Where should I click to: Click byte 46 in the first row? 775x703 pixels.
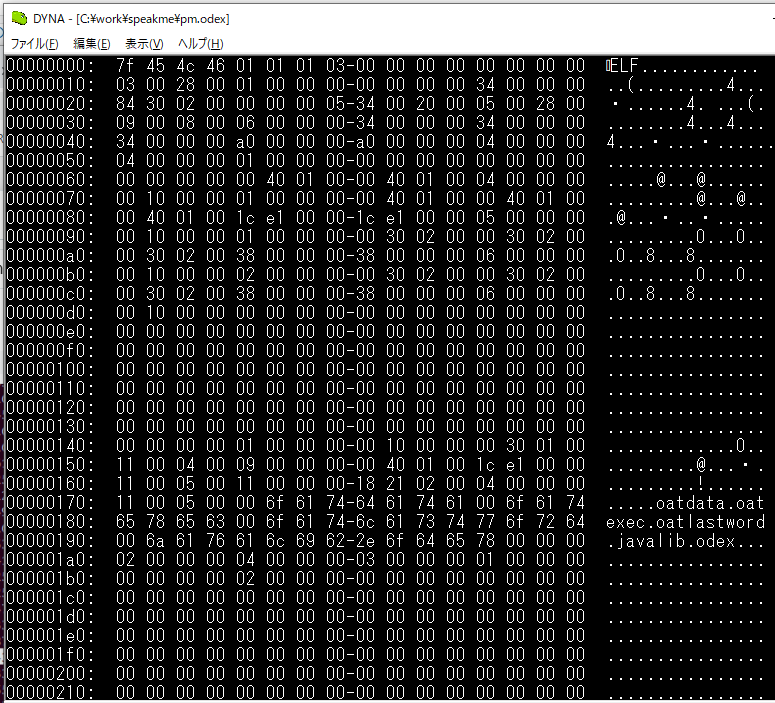point(215,65)
